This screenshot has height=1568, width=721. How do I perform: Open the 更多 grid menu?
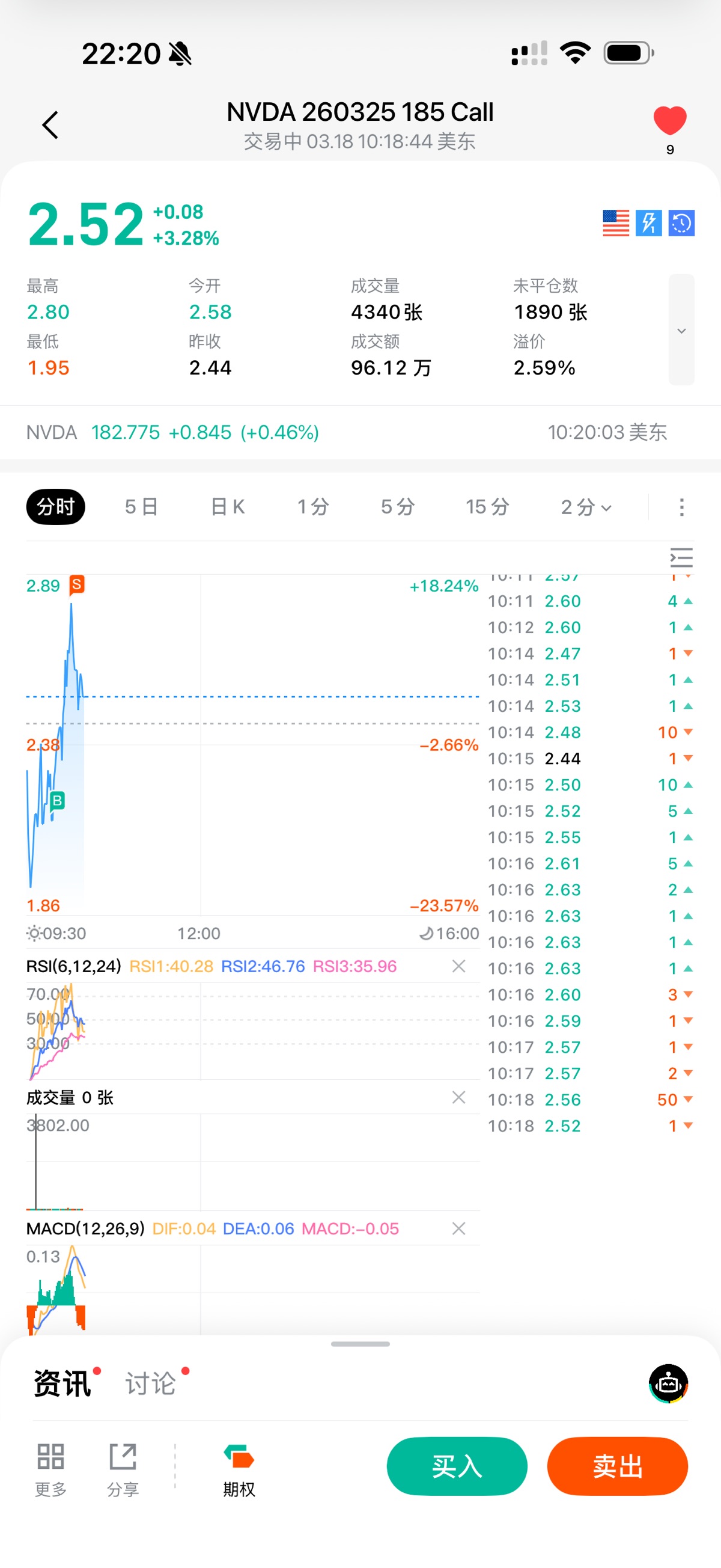50,1469
